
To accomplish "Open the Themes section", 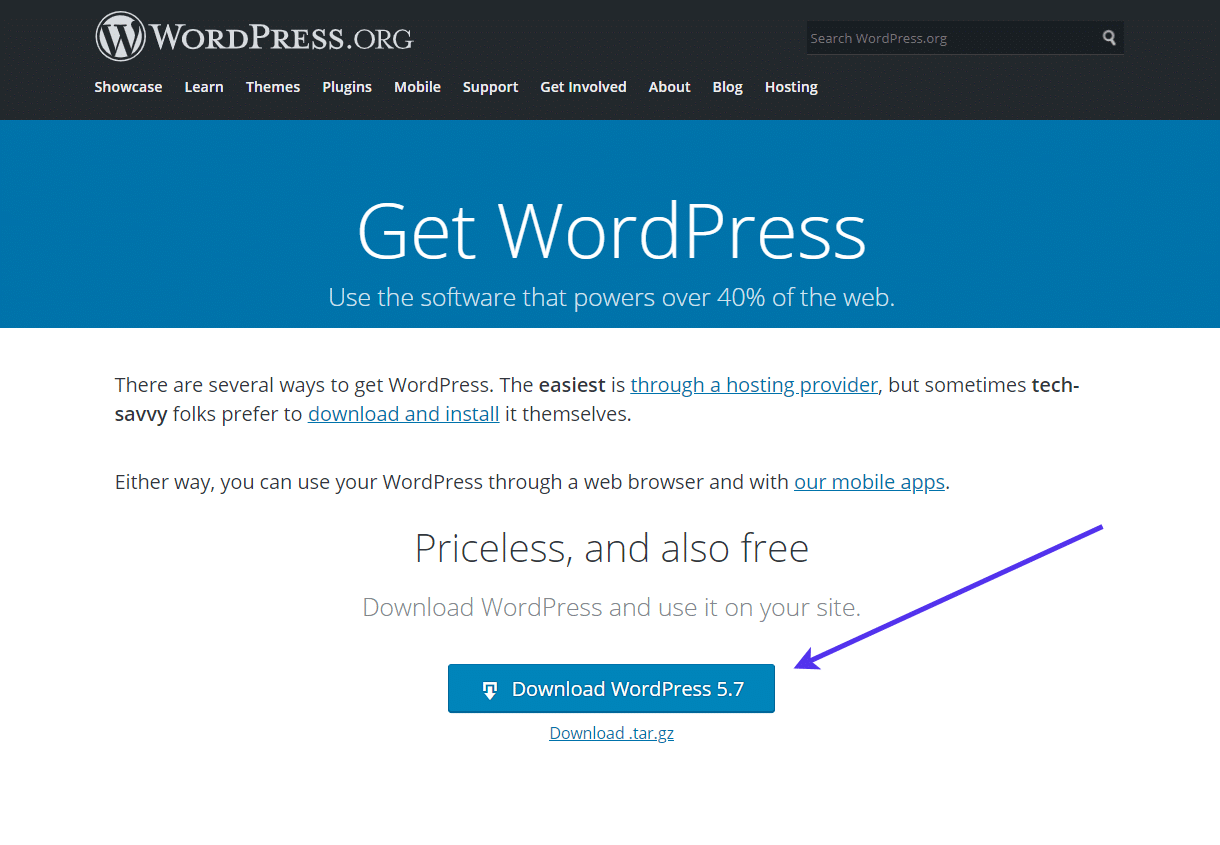I will click(272, 87).
